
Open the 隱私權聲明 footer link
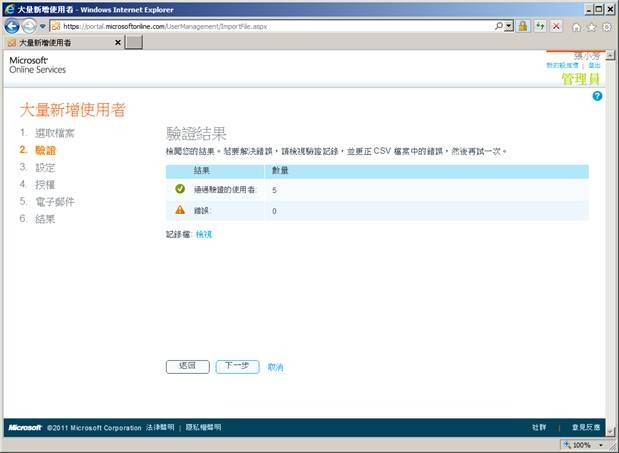coord(203,427)
